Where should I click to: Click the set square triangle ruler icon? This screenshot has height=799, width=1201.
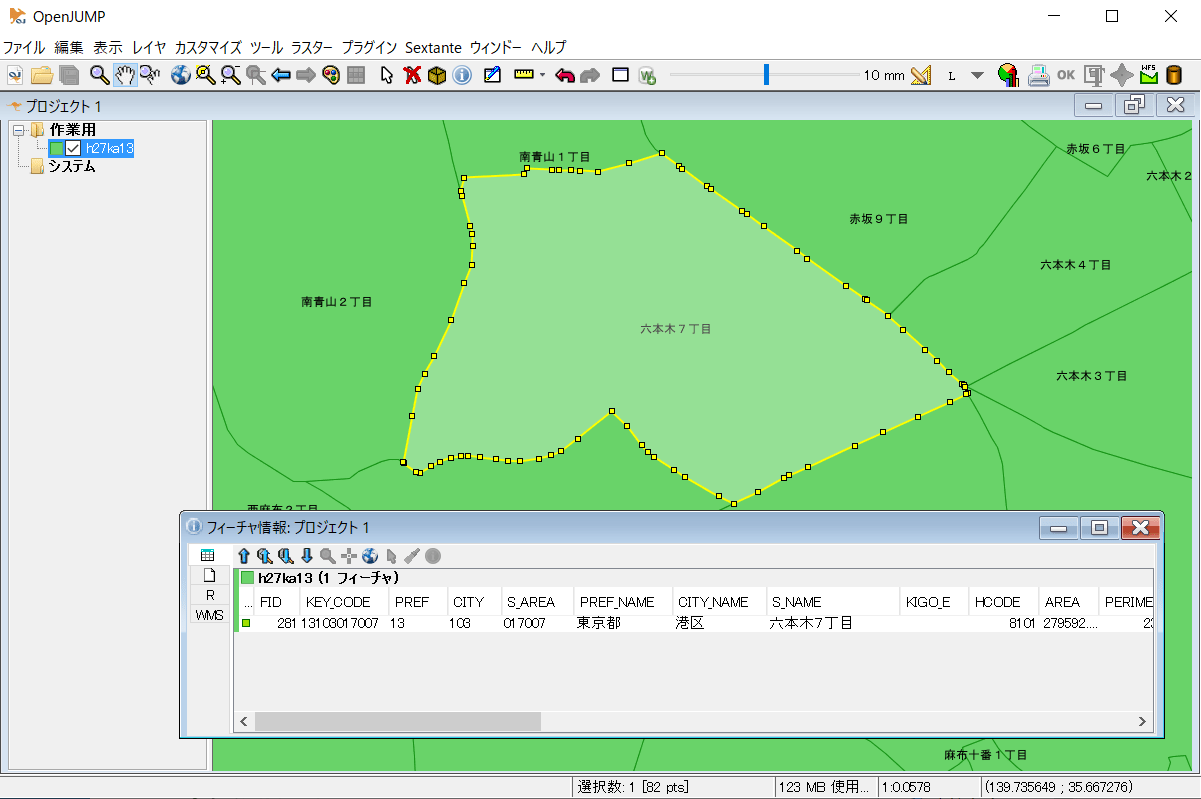(921, 75)
